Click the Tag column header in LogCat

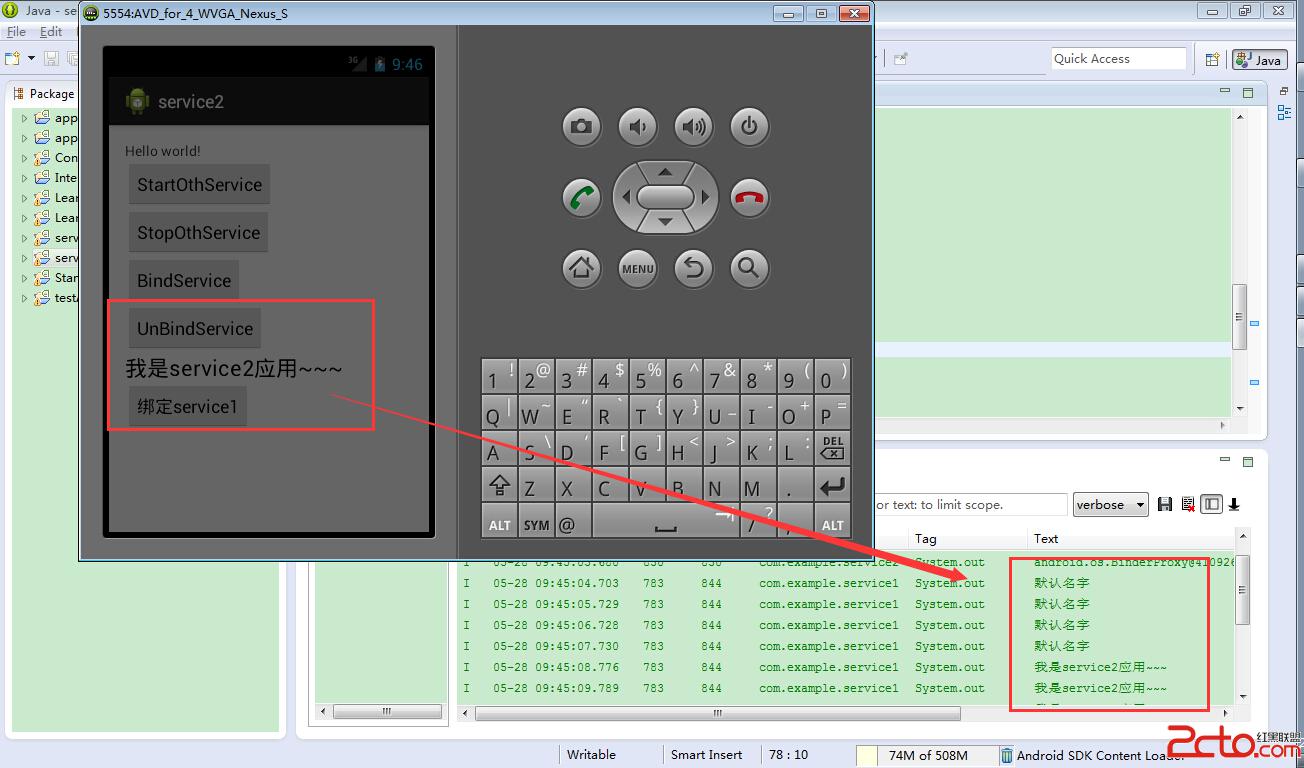click(925, 539)
